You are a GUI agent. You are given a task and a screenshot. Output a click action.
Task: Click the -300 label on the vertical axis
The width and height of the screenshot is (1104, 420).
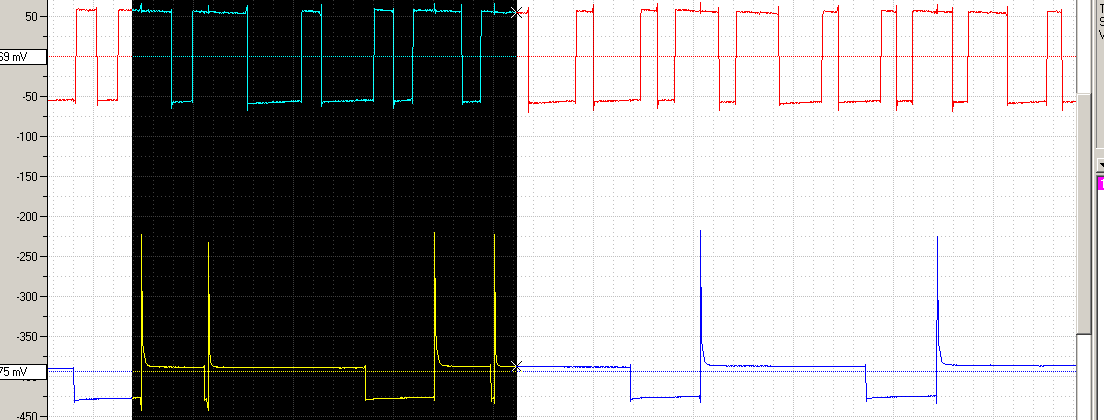pyautogui.click(x=31, y=297)
